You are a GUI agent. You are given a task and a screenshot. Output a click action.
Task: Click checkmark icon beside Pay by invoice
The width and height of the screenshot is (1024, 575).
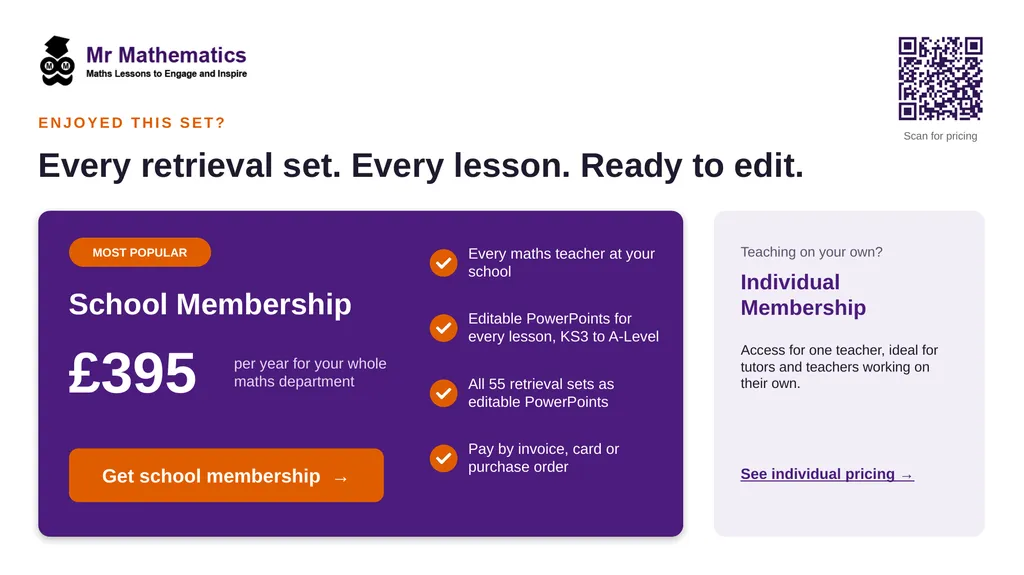click(443, 458)
